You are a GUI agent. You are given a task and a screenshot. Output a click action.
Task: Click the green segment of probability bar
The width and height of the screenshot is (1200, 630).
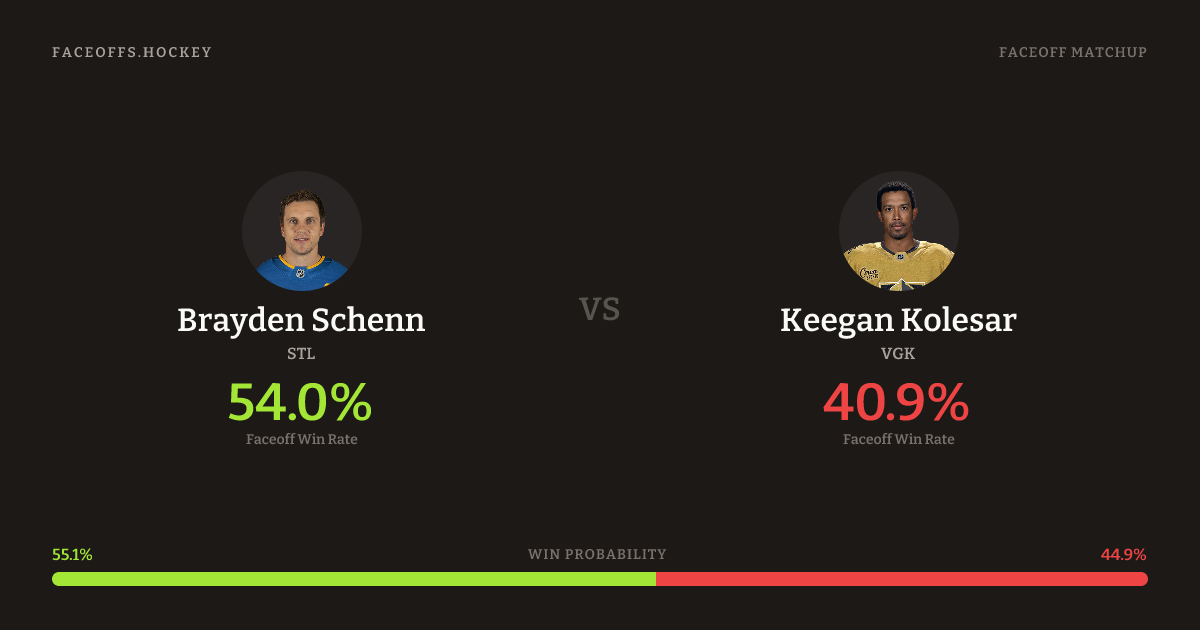coord(354,579)
